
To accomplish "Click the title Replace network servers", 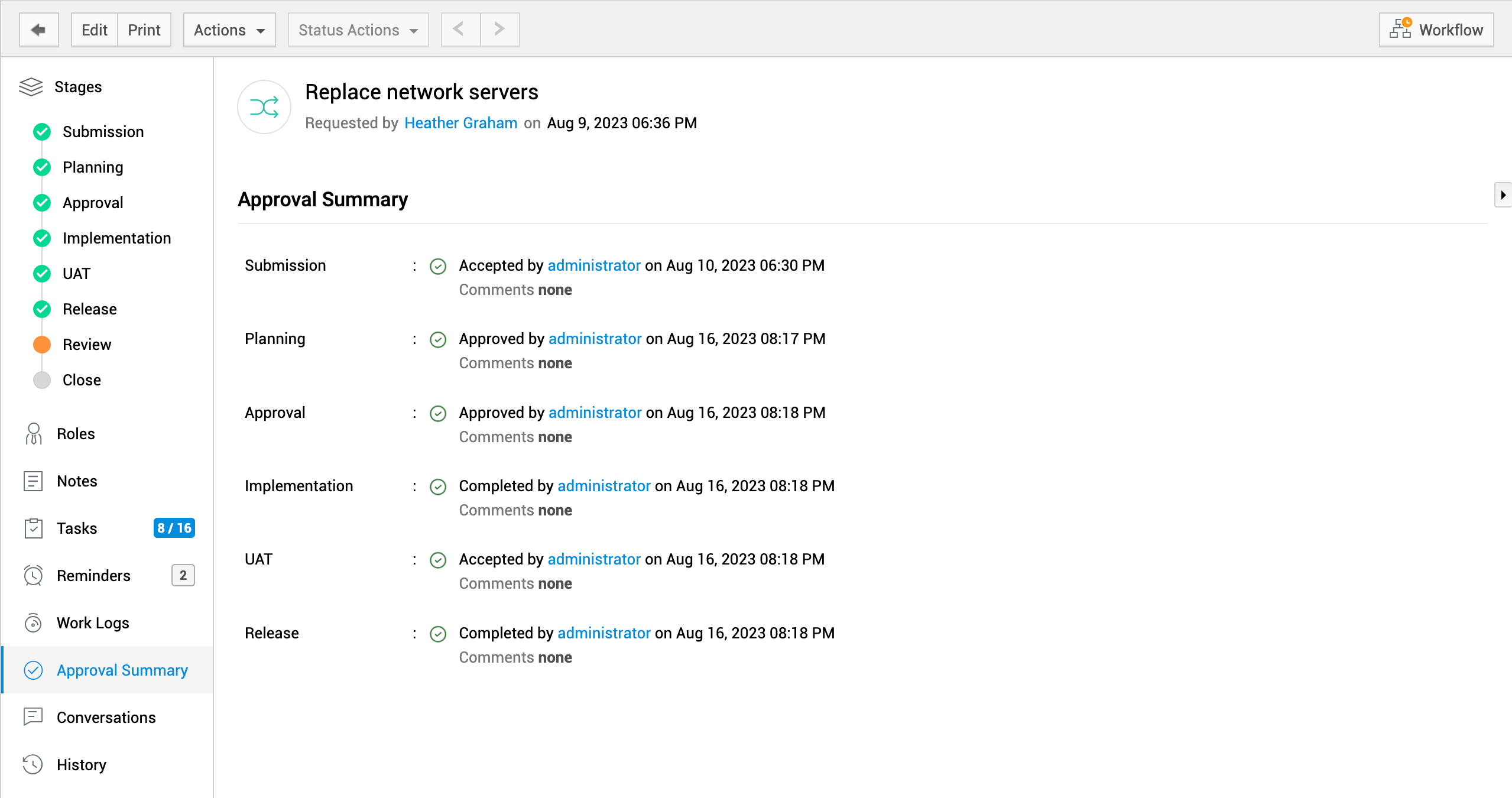I will tap(421, 92).
